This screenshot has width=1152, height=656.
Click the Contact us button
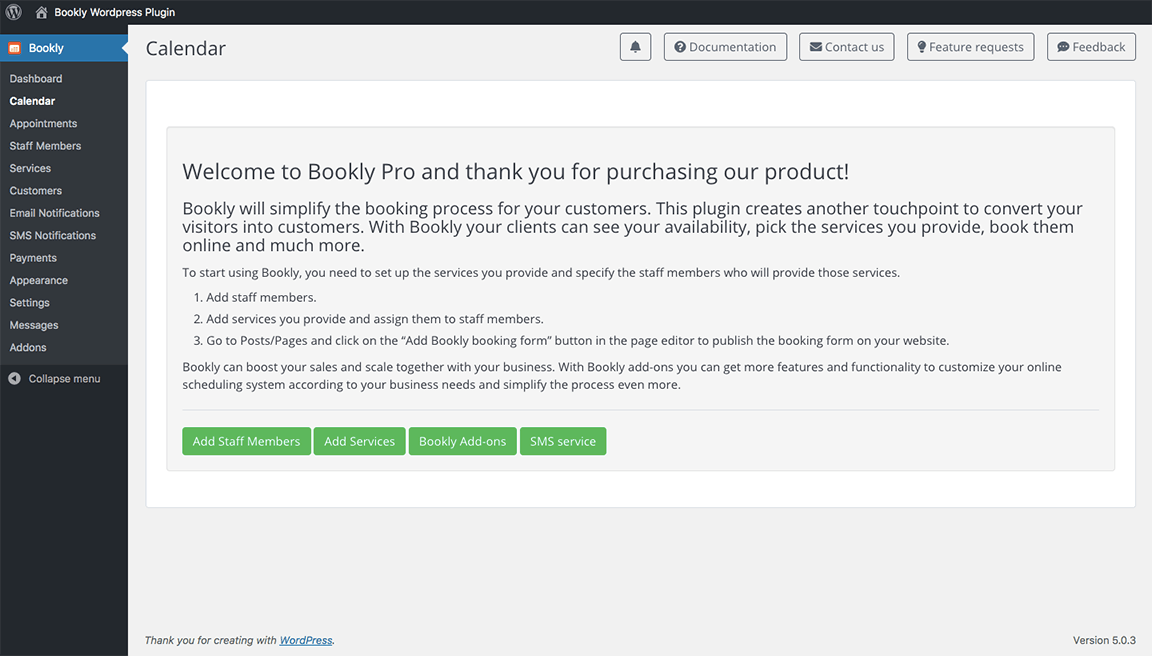846,47
